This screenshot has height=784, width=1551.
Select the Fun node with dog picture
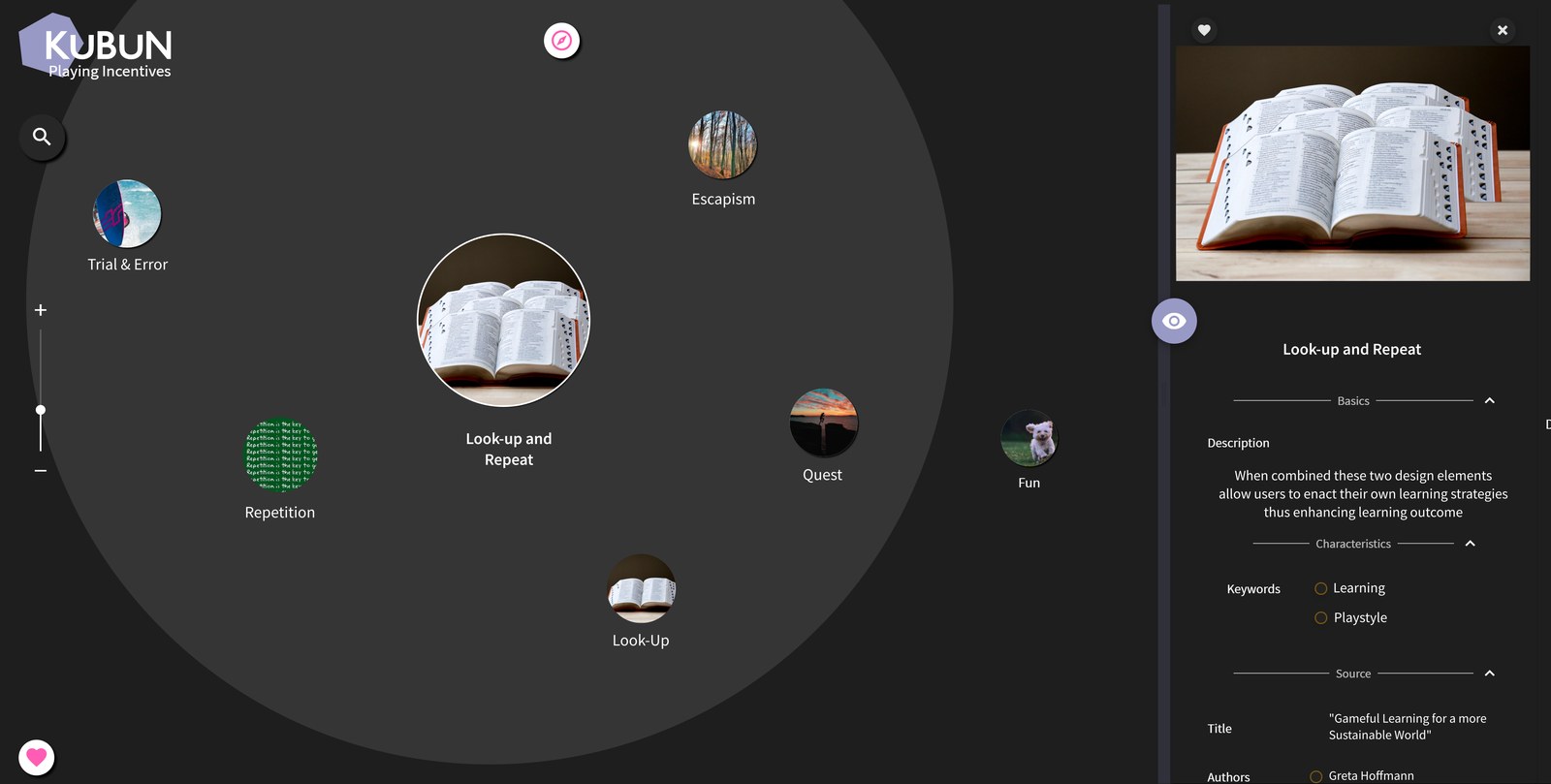pyautogui.click(x=1029, y=438)
